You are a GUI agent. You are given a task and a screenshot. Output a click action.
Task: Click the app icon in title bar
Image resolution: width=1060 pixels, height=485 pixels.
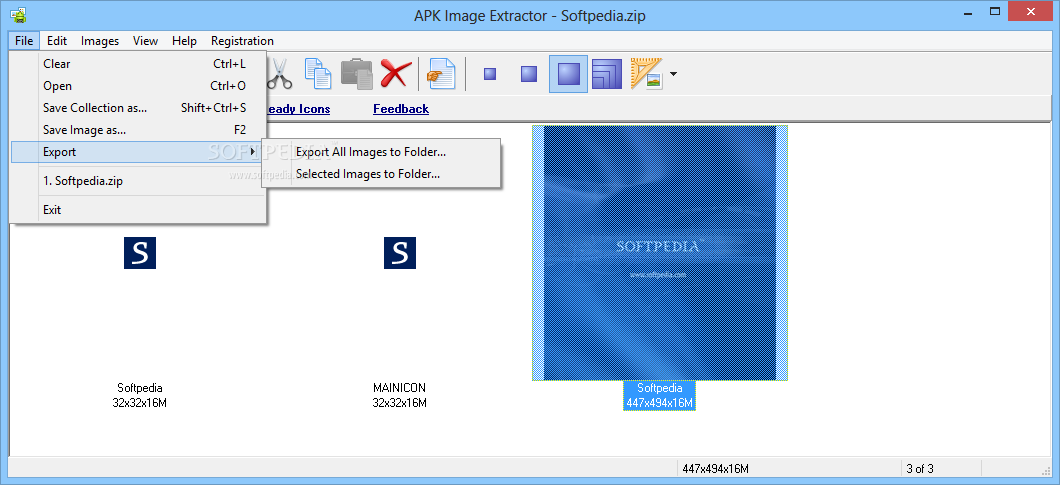18,14
